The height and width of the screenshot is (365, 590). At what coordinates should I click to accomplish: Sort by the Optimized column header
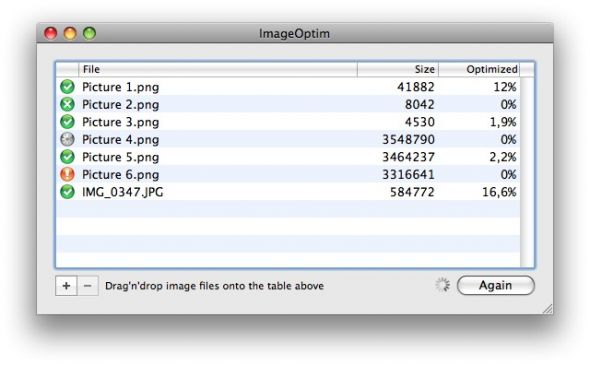[x=479, y=69]
